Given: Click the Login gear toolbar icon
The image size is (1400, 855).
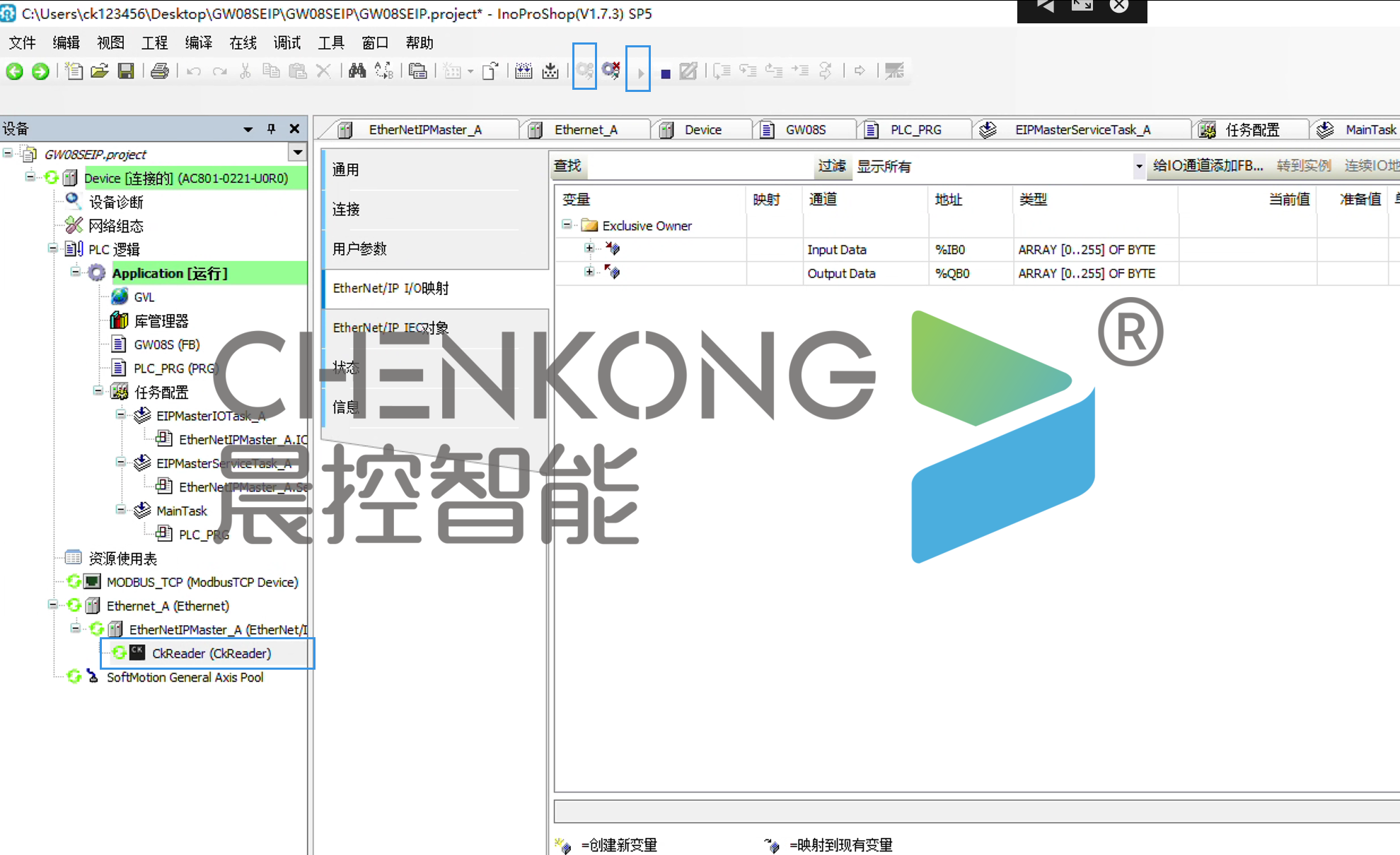Looking at the screenshot, I should tap(584, 70).
